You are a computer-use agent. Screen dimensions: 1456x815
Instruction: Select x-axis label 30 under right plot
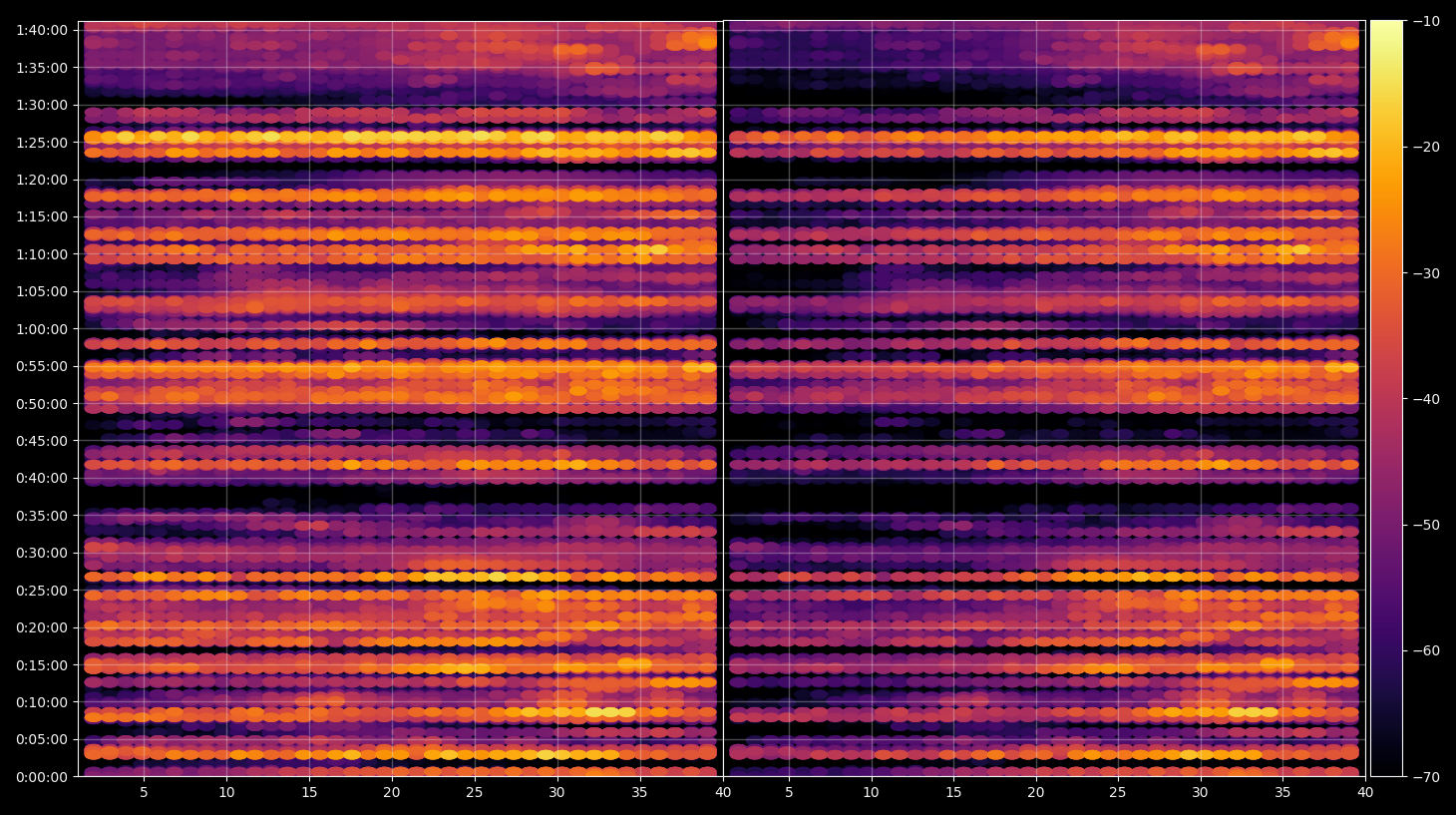click(x=1200, y=793)
